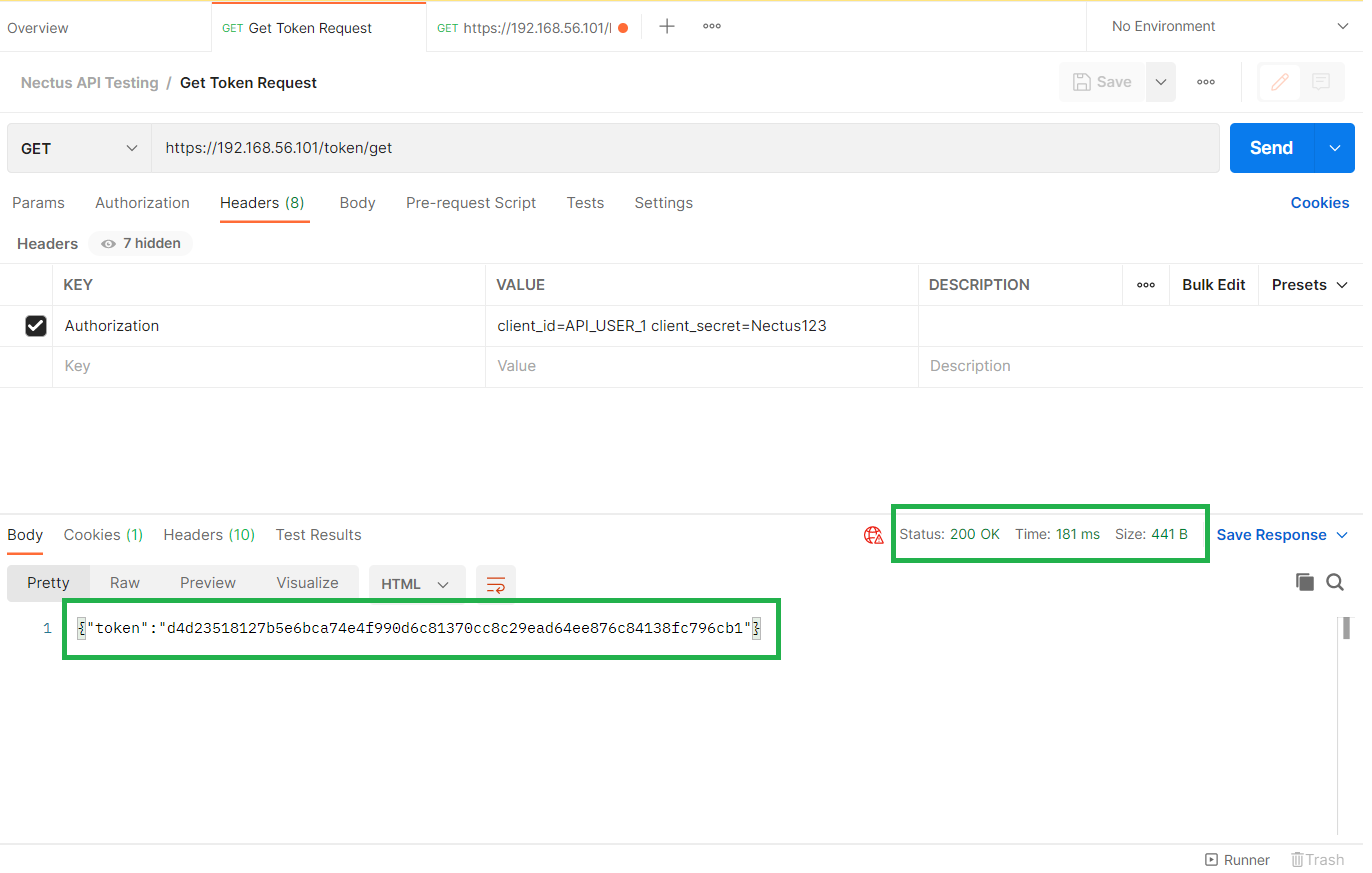Open the Settings tab
This screenshot has height=873, width=1372.
coord(663,203)
